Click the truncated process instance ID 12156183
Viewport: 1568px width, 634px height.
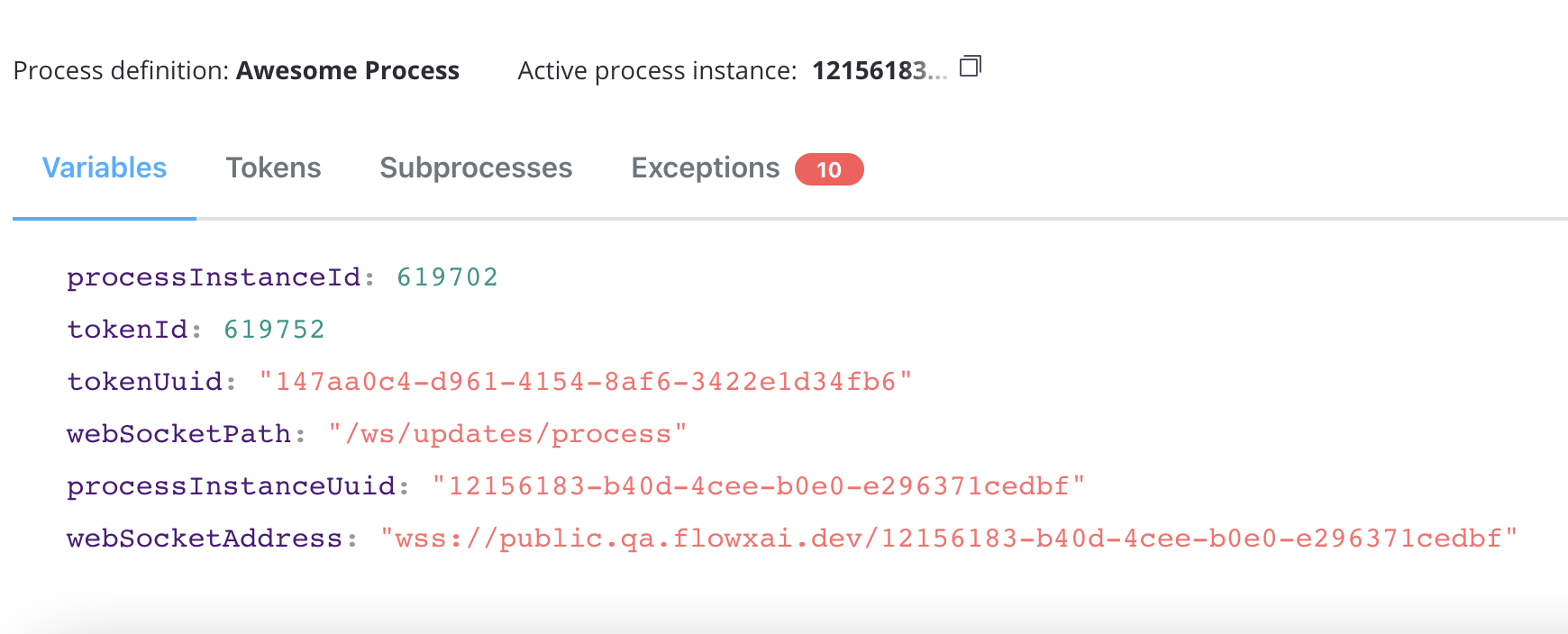(880, 71)
